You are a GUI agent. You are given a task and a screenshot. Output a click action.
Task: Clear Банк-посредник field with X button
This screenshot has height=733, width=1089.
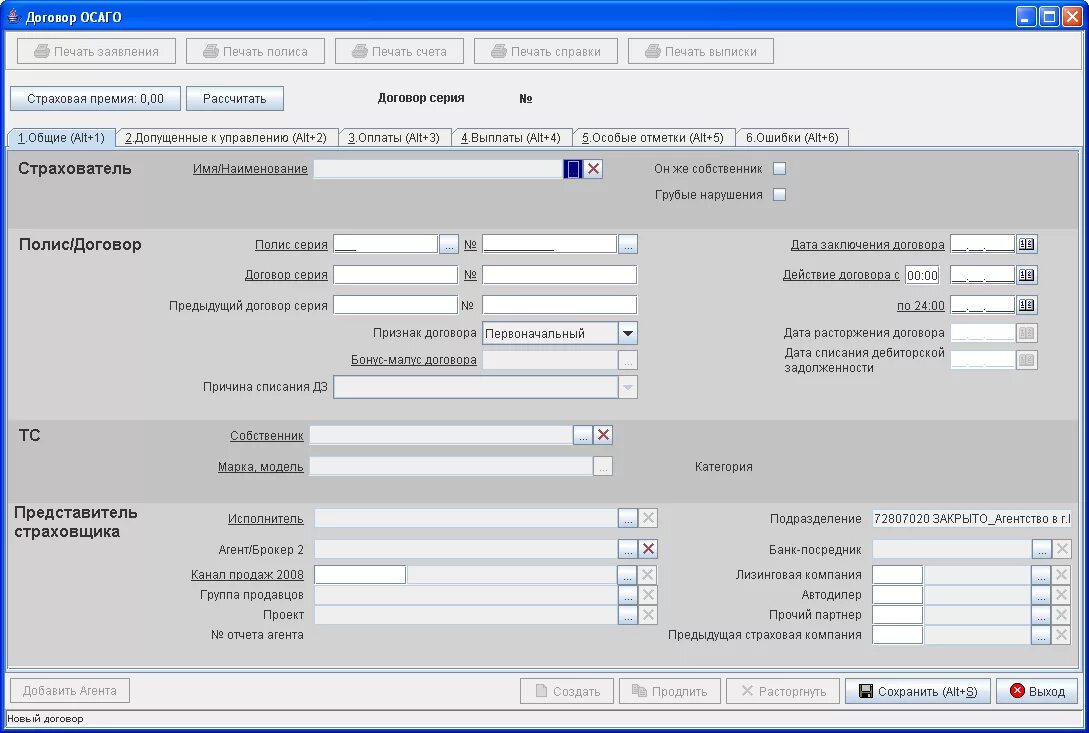point(1061,550)
